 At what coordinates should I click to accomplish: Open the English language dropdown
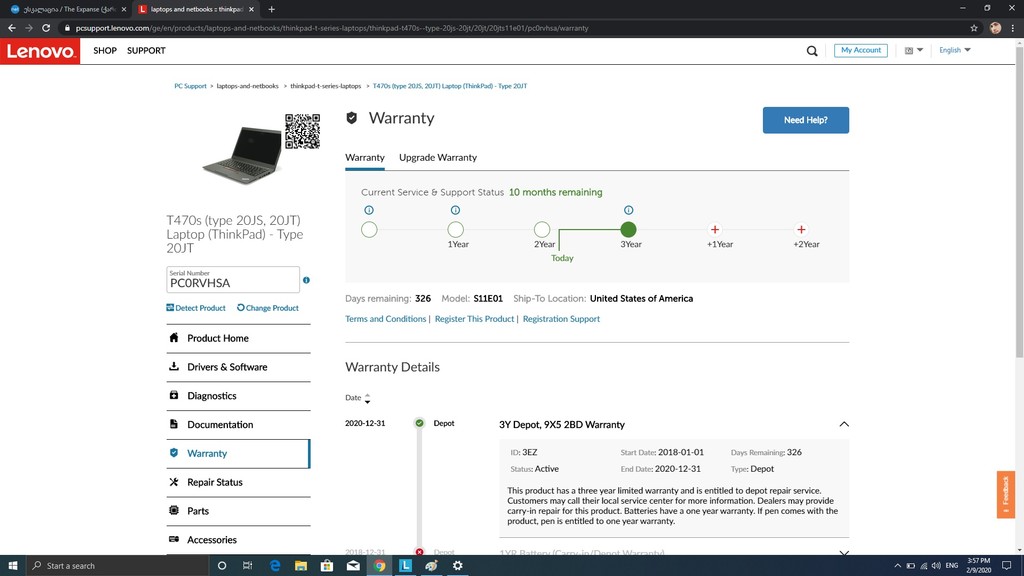(954, 50)
